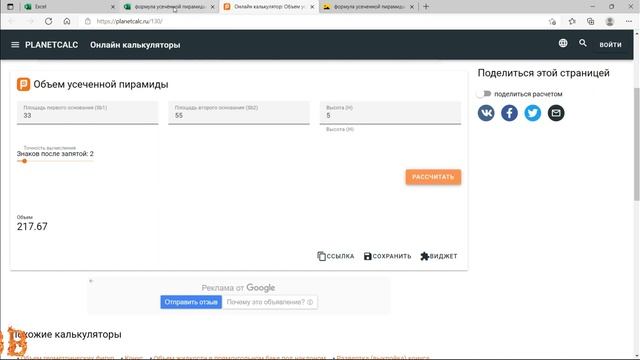Viewport: 640px width, 360px height.
Task: Open the language globe selector
Action: coord(563,43)
